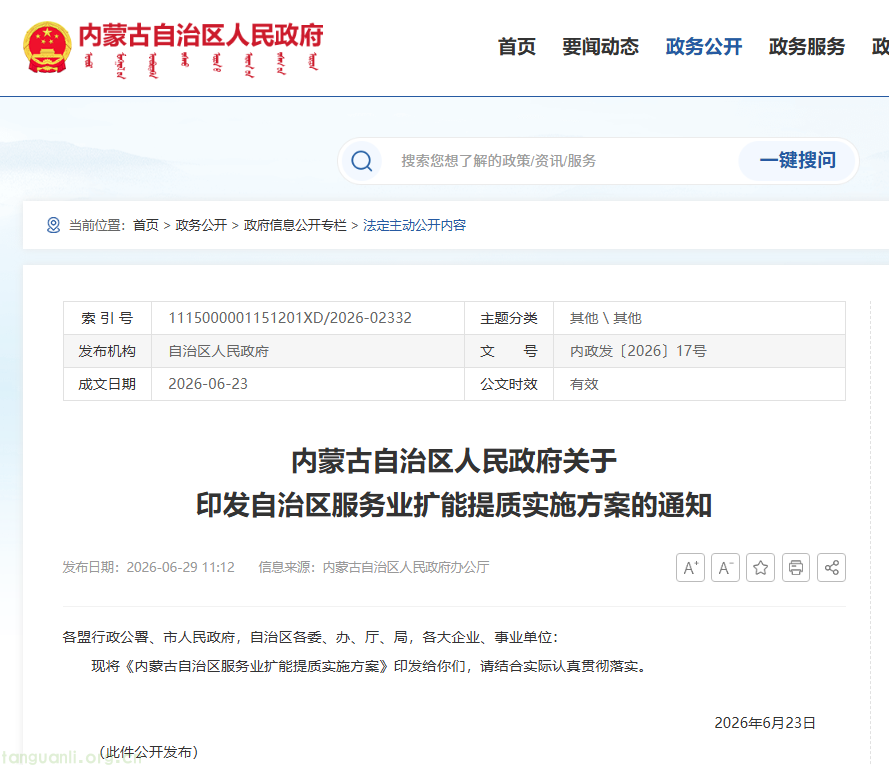Click the addressee line 各盟行政公署
This screenshot has width=889, height=765.
310,637
